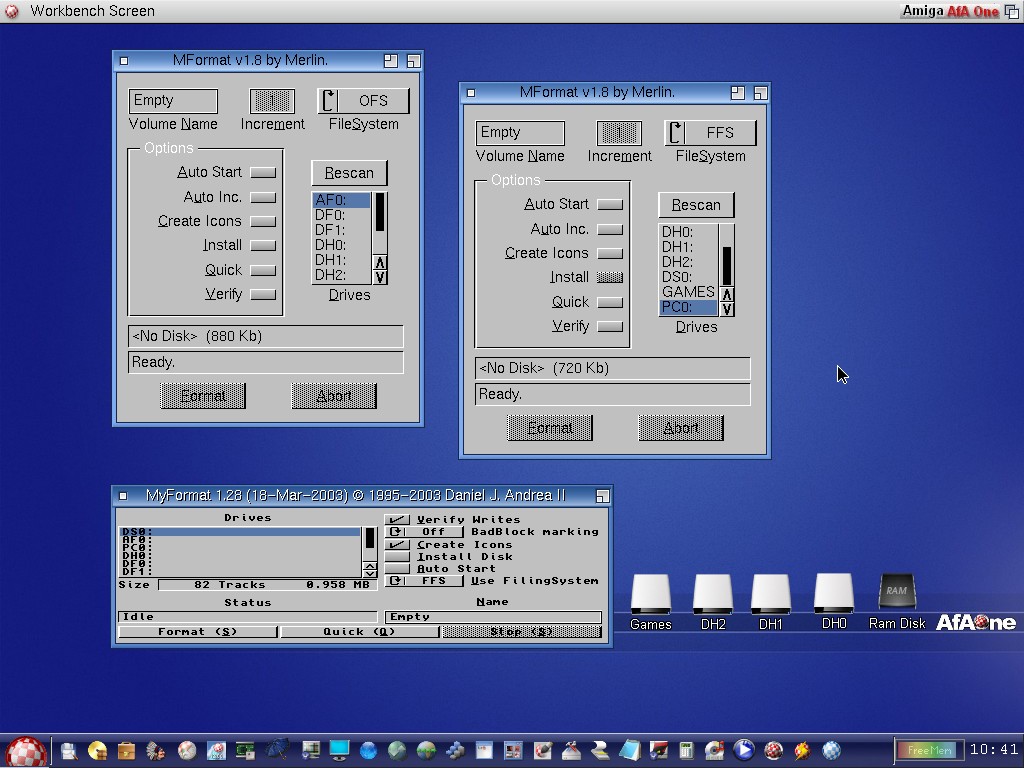Screen dimensions: 1024x768
Task: Enable Install Disk checkbox in MyFormat
Action: (x=397, y=556)
